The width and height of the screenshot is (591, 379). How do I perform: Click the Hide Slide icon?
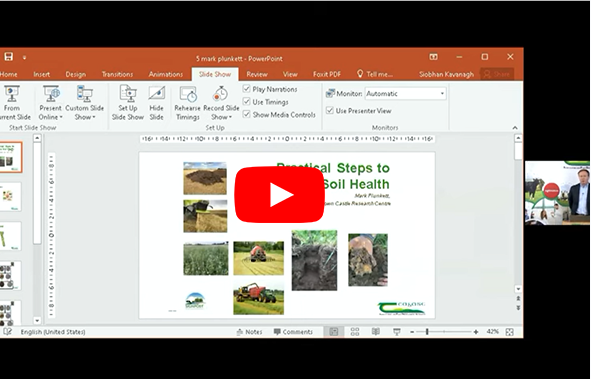(x=156, y=103)
